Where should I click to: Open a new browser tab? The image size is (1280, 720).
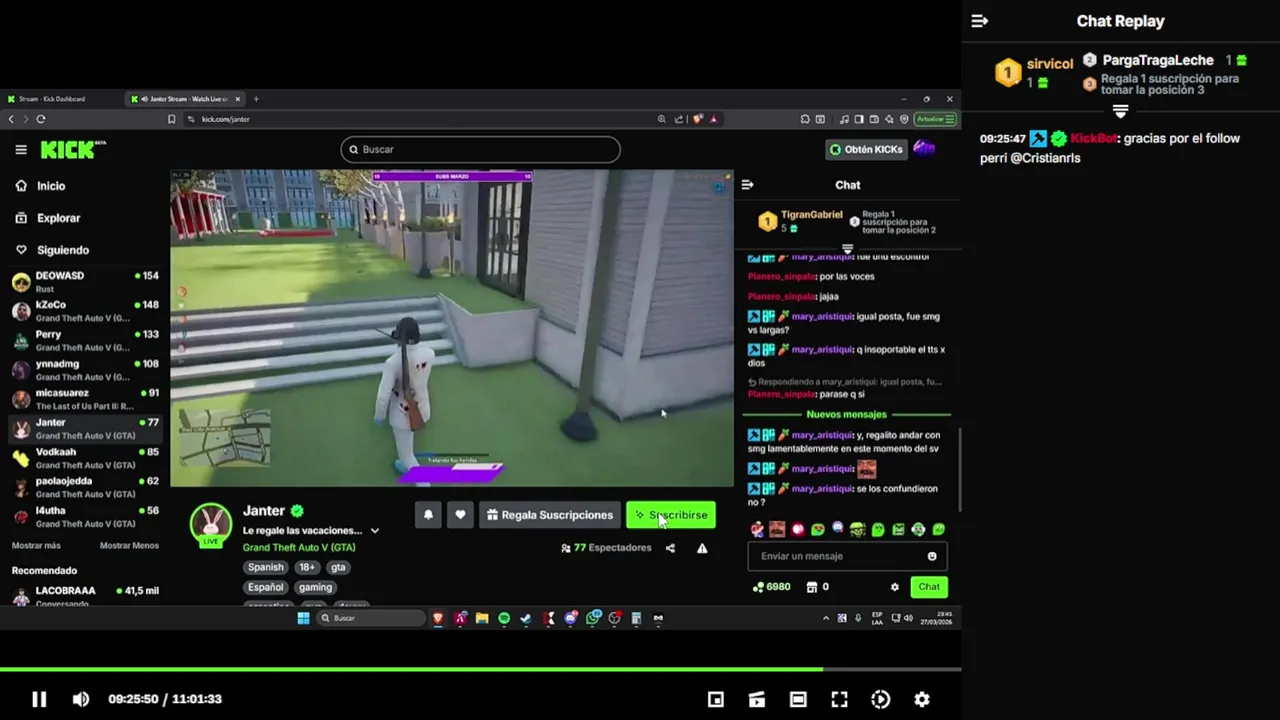256,99
